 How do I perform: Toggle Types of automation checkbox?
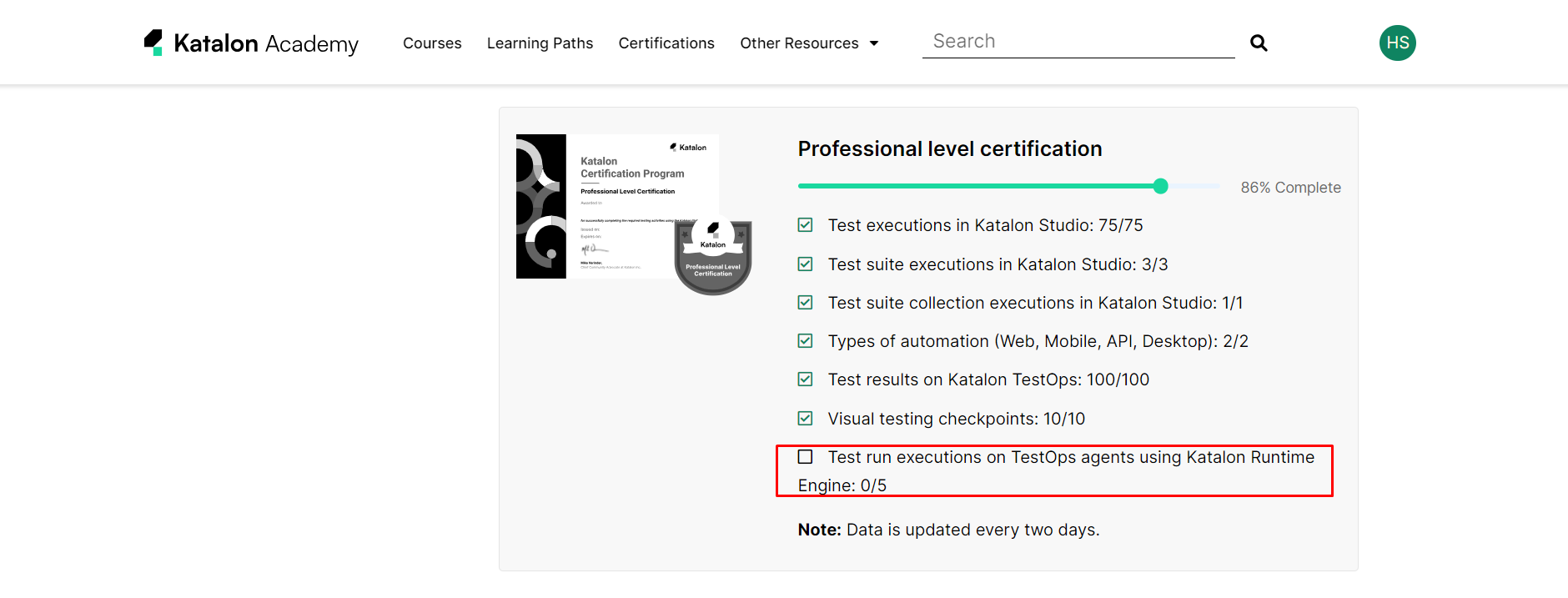click(x=805, y=341)
